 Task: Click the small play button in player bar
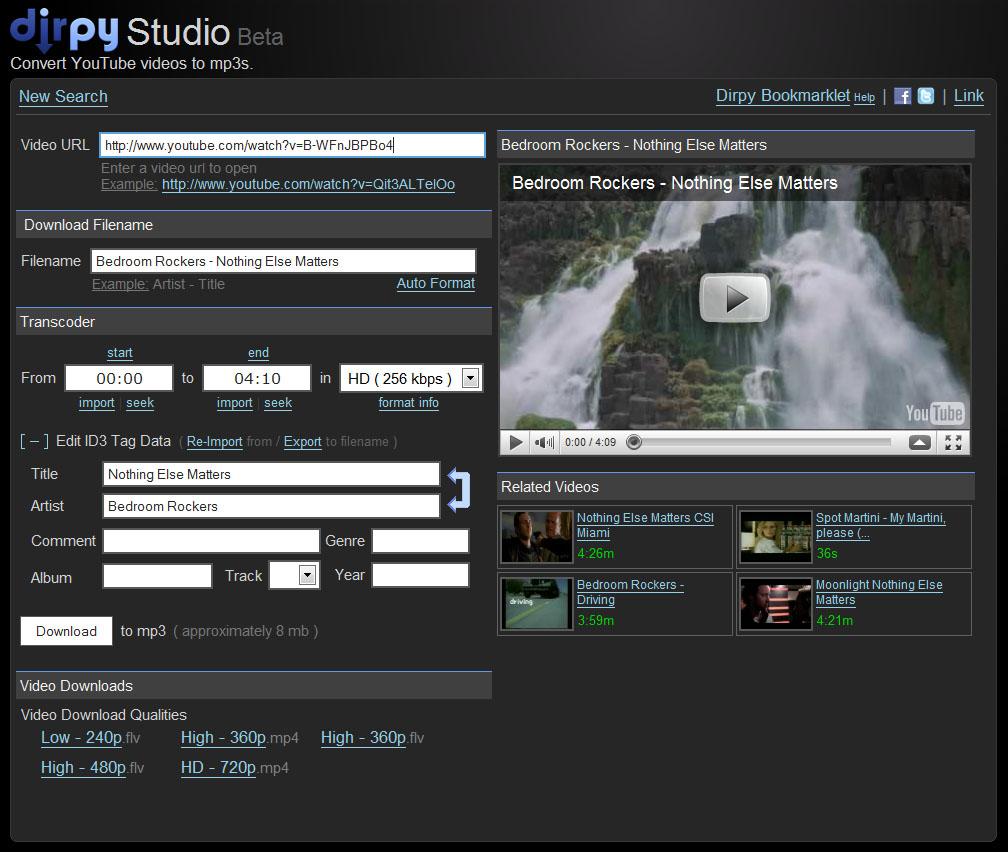tap(516, 442)
